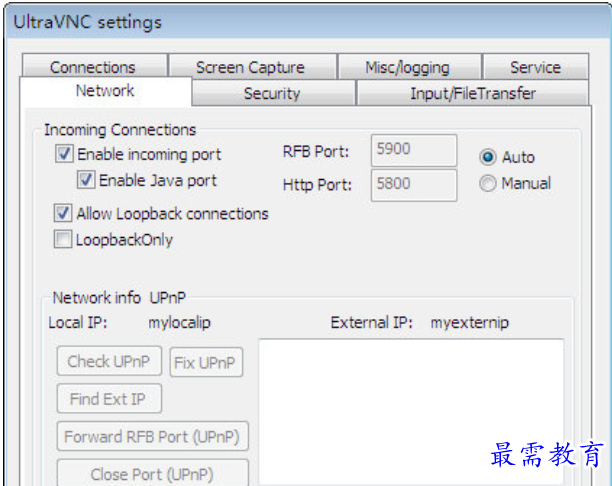Click Forward RFB Port (UPnP) button
This screenshot has width=612, height=486.
tap(153, 437)
